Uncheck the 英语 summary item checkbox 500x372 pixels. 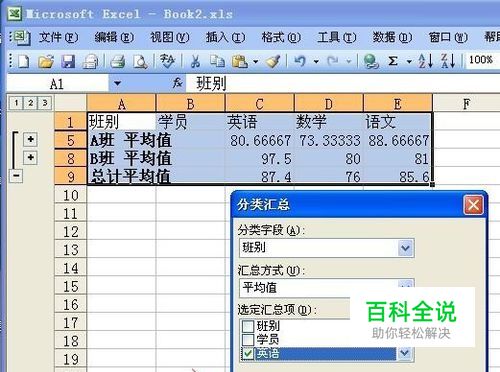point(248,354)
